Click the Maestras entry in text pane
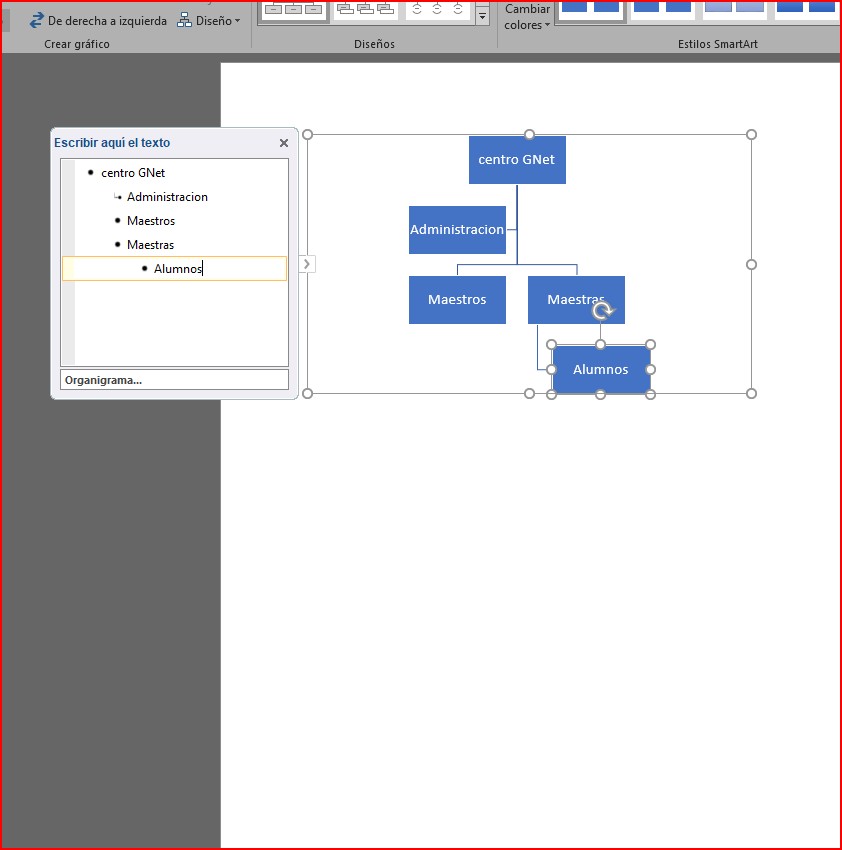The width and height of the screenshot is (842, 850). click(x=151, y=245)
